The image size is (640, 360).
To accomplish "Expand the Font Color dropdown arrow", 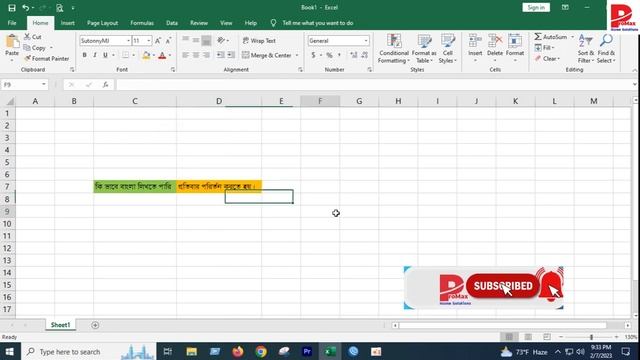I will [170, 55].
